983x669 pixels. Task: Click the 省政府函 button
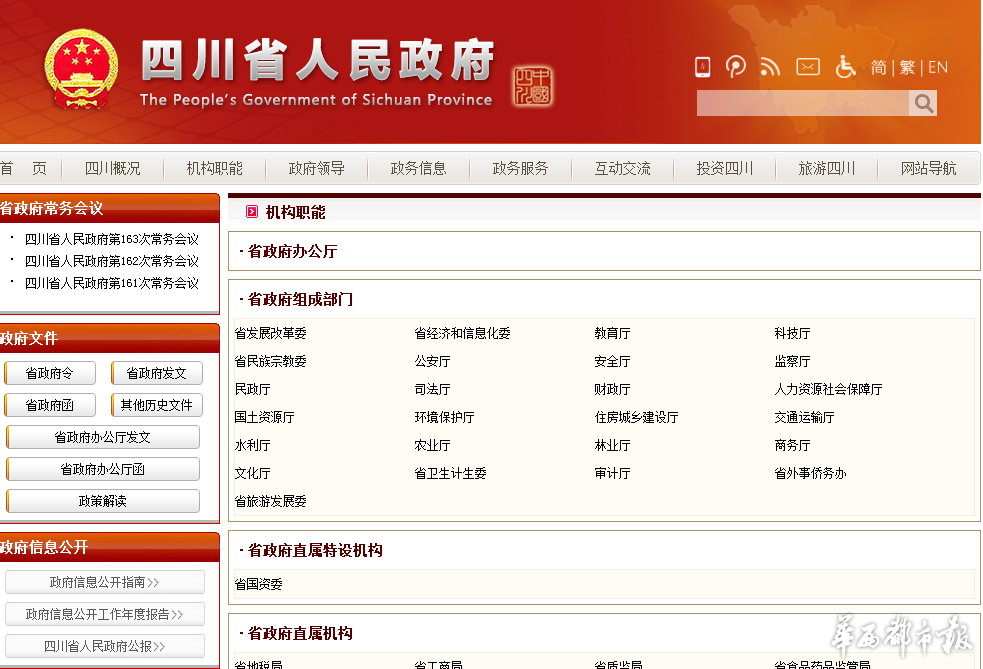click(x=50, y=405)
